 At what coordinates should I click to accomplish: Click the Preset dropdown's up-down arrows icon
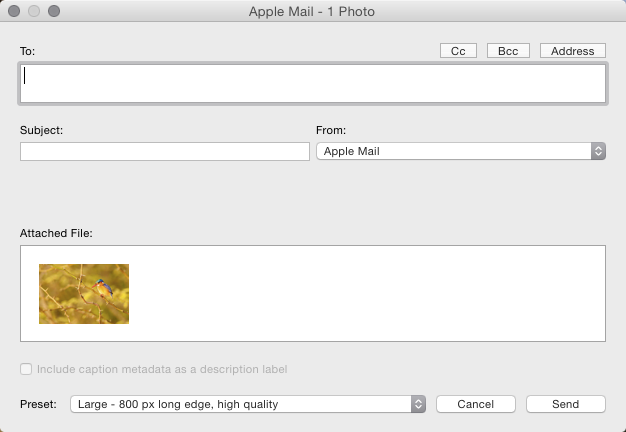coord(418,404)
